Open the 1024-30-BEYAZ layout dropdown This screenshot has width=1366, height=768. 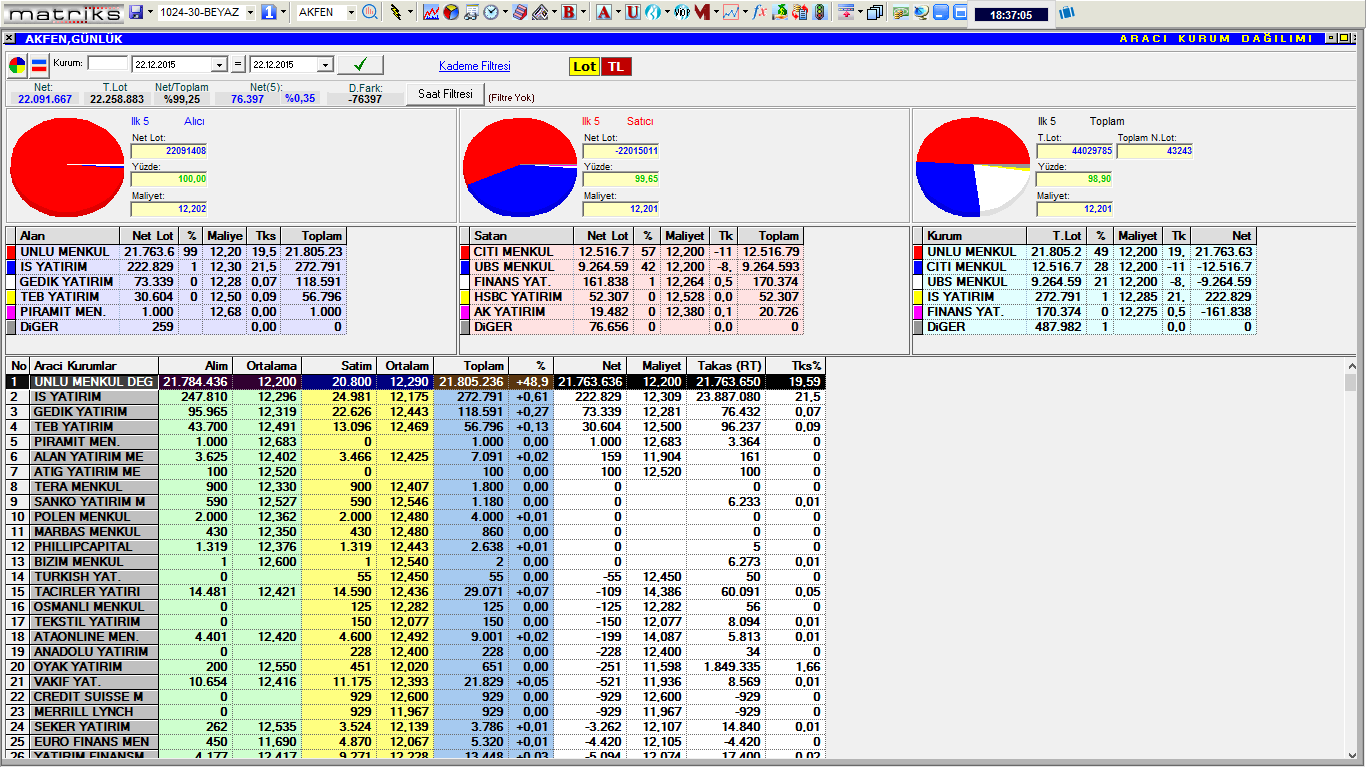coord(247,12)
